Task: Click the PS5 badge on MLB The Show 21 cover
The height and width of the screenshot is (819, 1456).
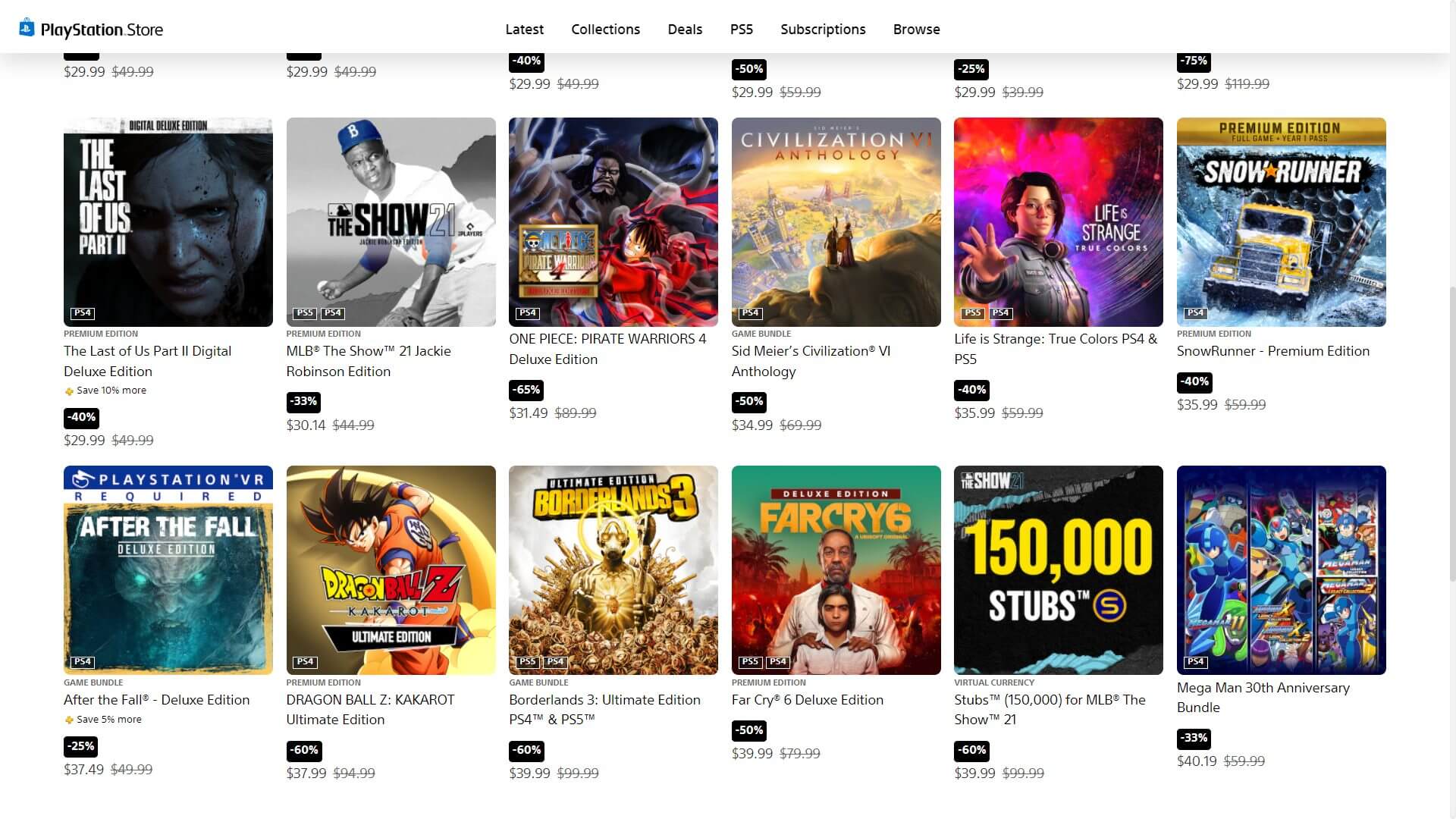Action: 305,312
